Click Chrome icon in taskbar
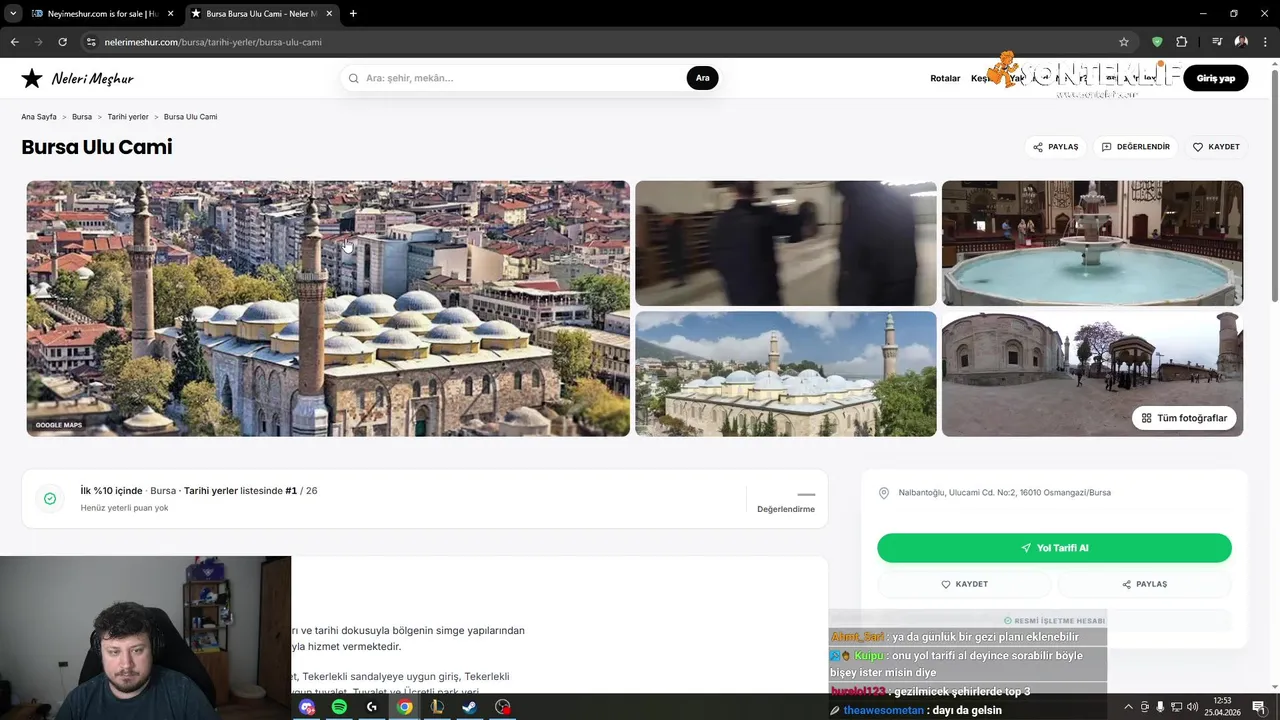1280x720 pixels. click(404, 707)
